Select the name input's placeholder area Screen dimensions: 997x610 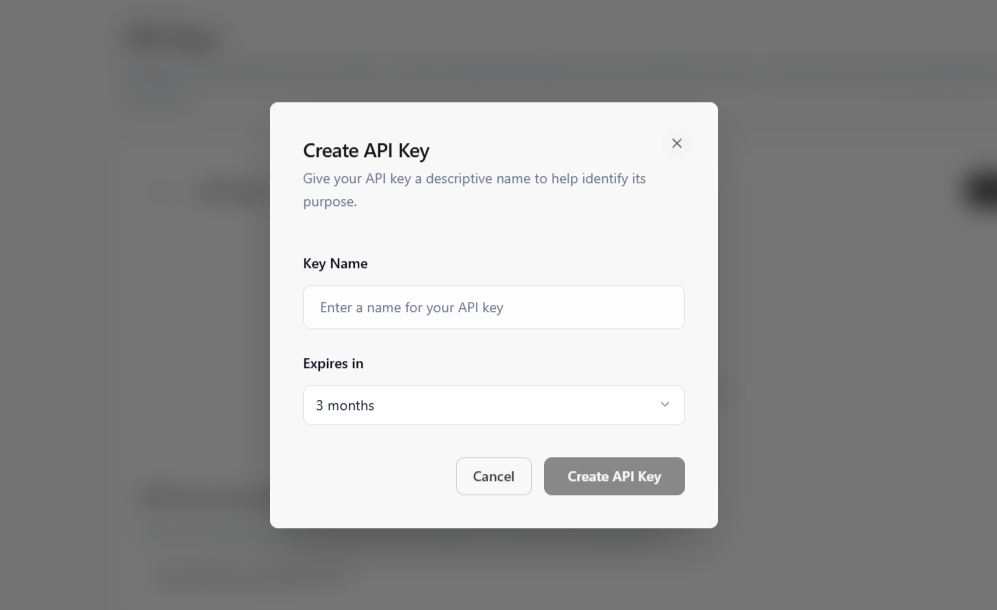pos(410,307)
